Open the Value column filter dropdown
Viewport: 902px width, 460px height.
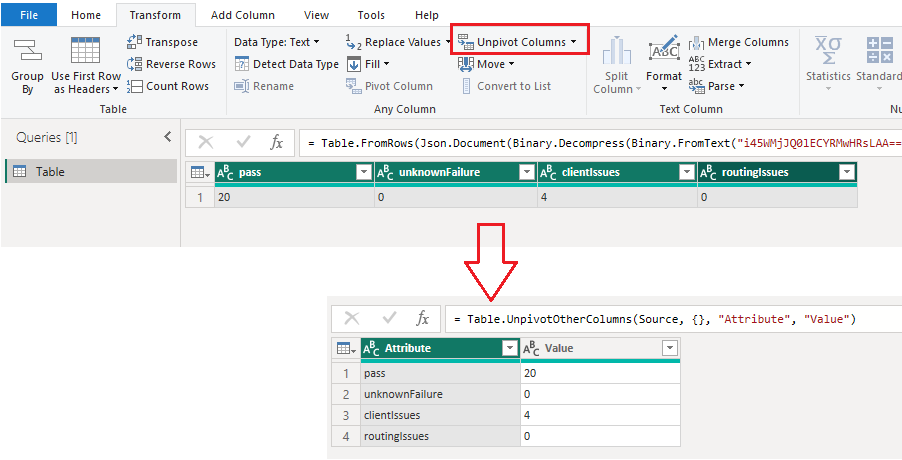[670, 348]
